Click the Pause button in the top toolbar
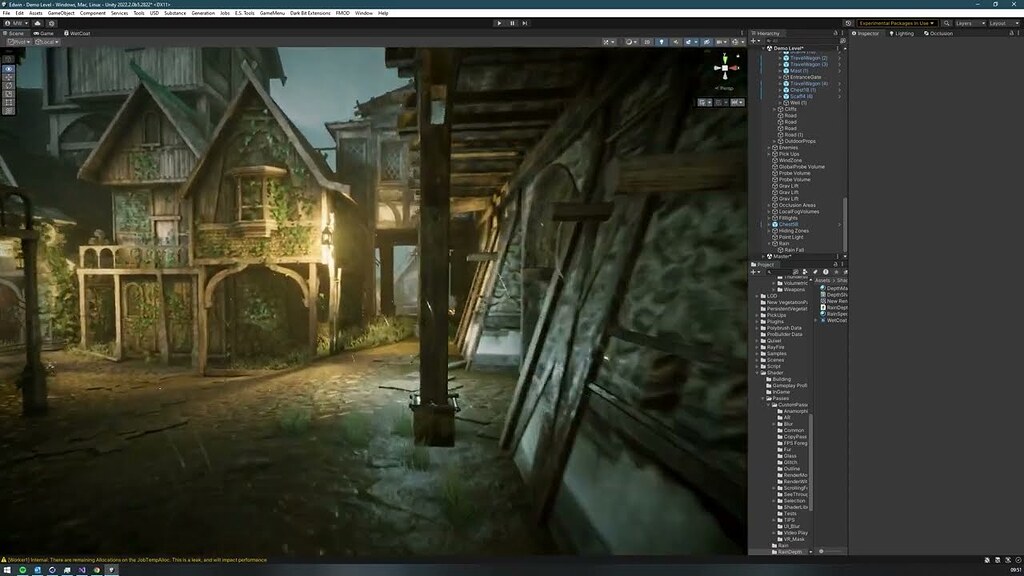This screenshot has width=1024, height=576. point(512,23)
